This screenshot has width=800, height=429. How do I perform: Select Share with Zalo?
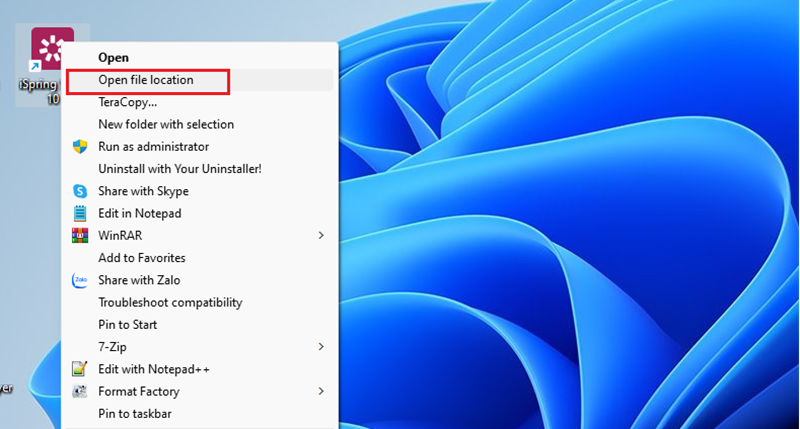click(x=199, y=280)
